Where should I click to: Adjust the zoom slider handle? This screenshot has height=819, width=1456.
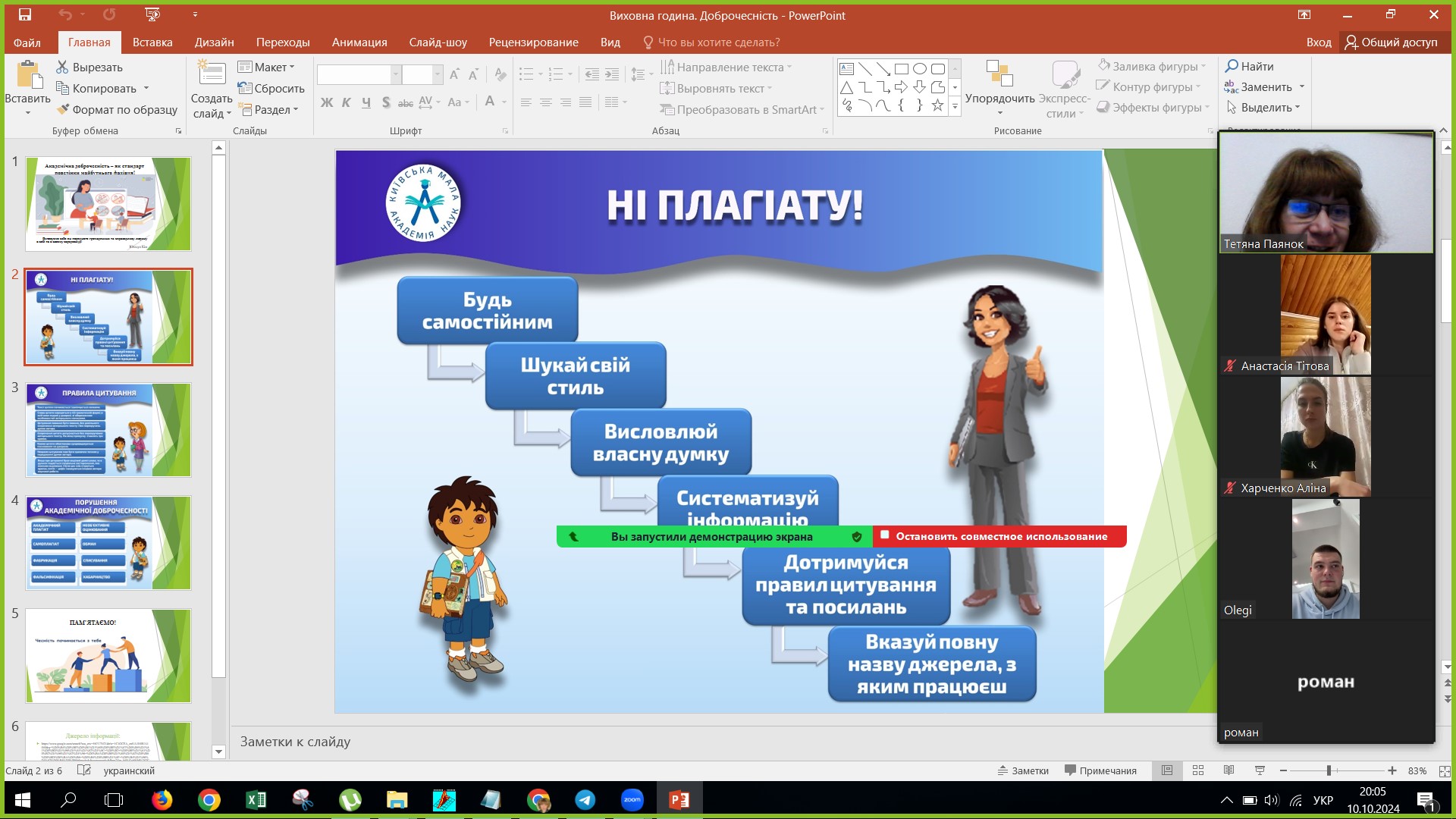pyautogui.click(x=1329, y=770)
